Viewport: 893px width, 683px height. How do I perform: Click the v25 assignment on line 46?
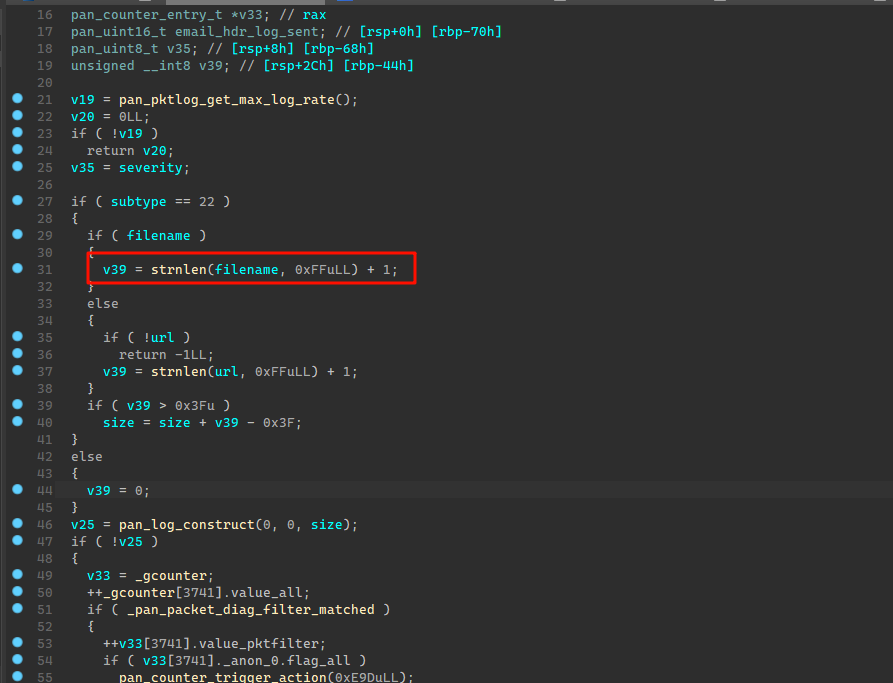[x=83, y=525]
